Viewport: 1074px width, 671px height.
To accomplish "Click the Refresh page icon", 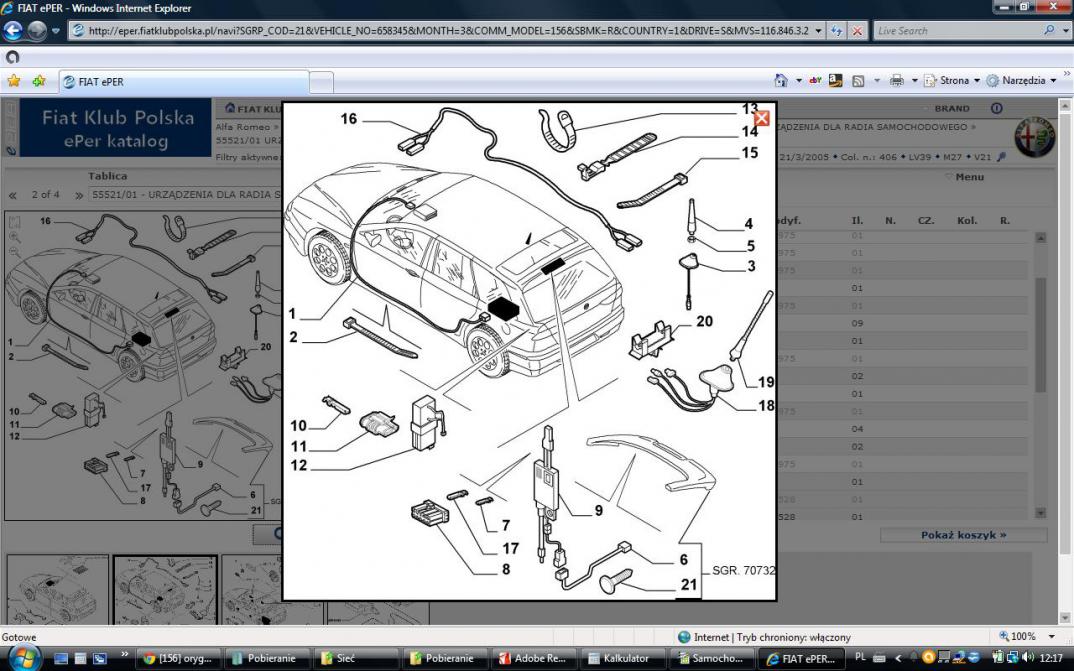I will [836, 31].
